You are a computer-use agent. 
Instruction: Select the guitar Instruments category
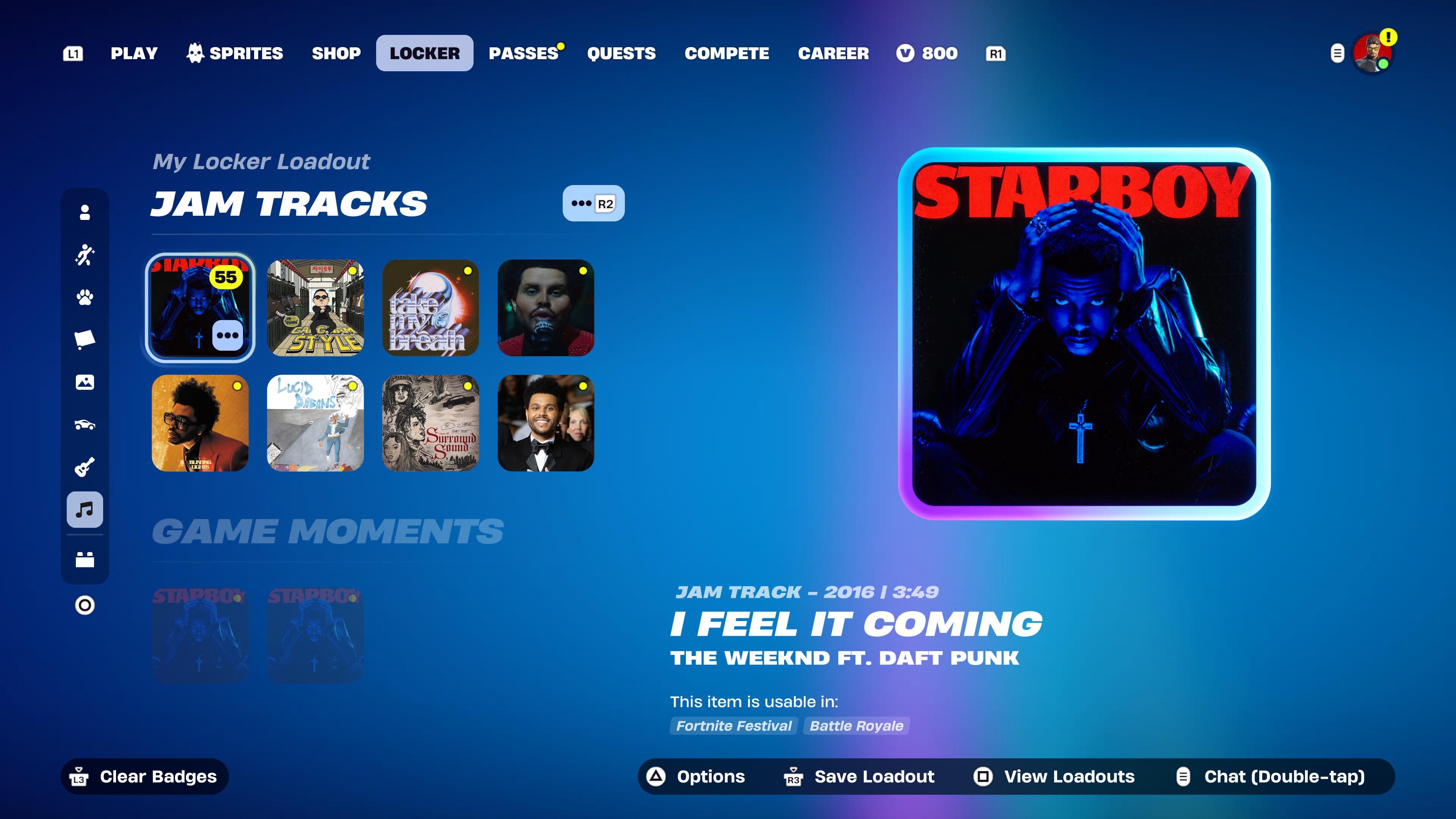[85, 467]
